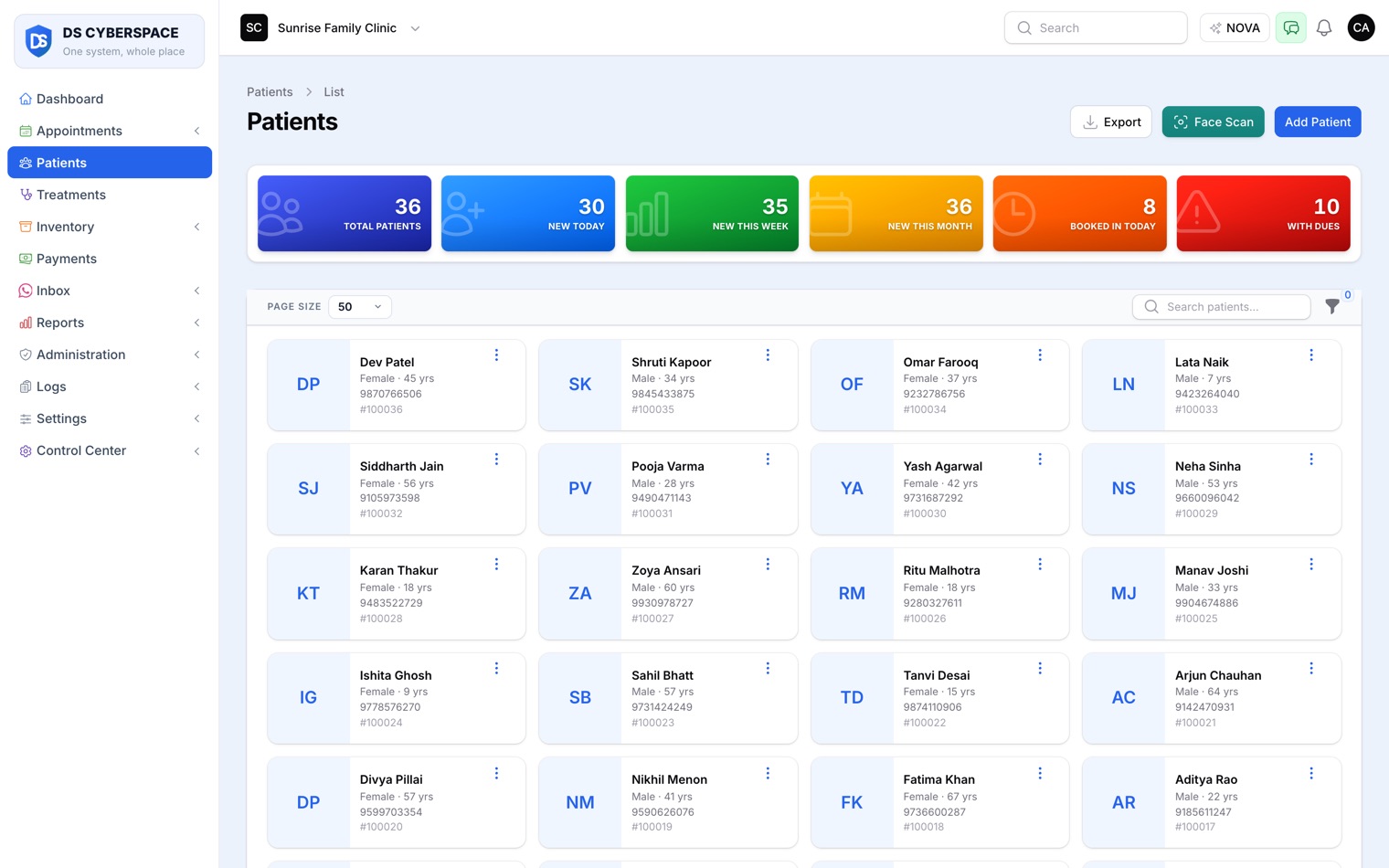Click the notifications bell icon
The width and height of the screenshot is (1389, 868).
point(1324,28)
